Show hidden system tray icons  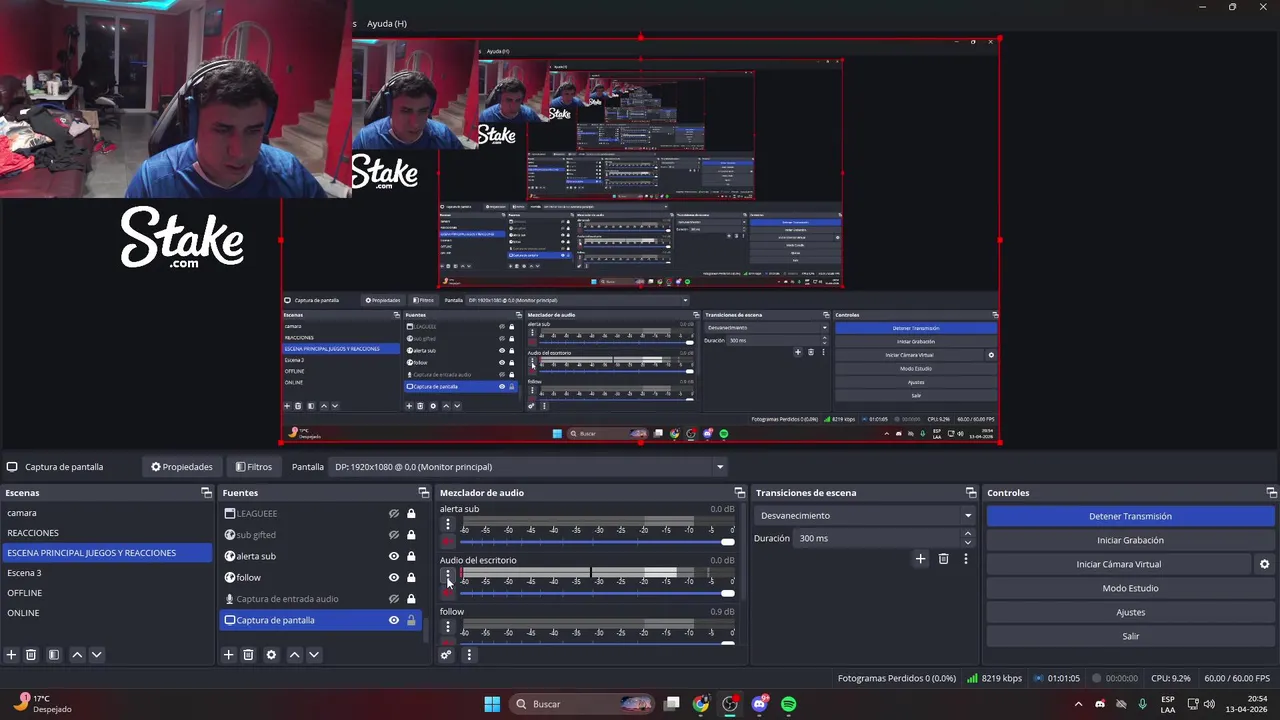(x=1078, y=704)
